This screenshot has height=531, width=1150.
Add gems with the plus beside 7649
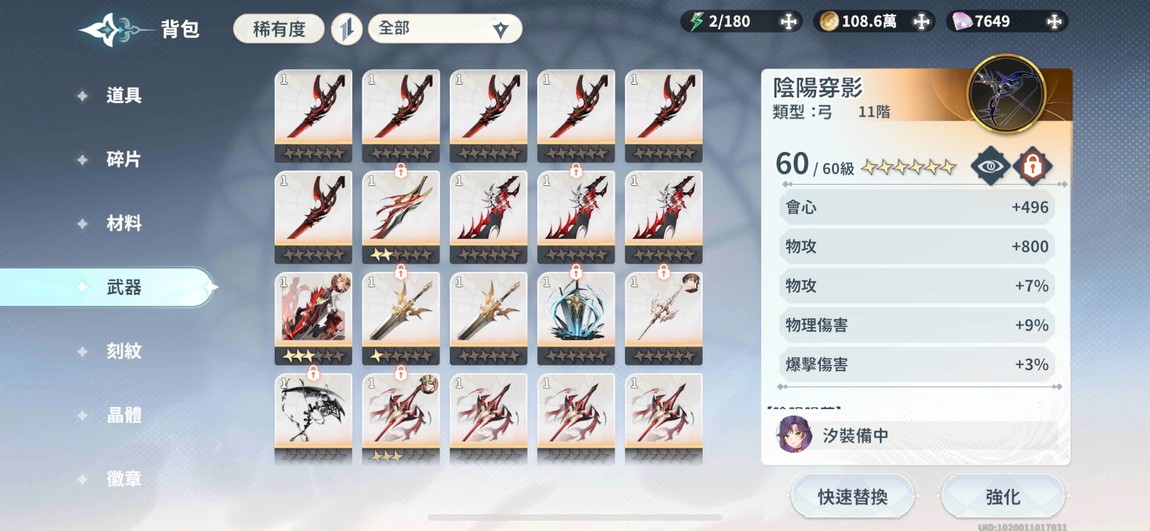click(1054, 21)
